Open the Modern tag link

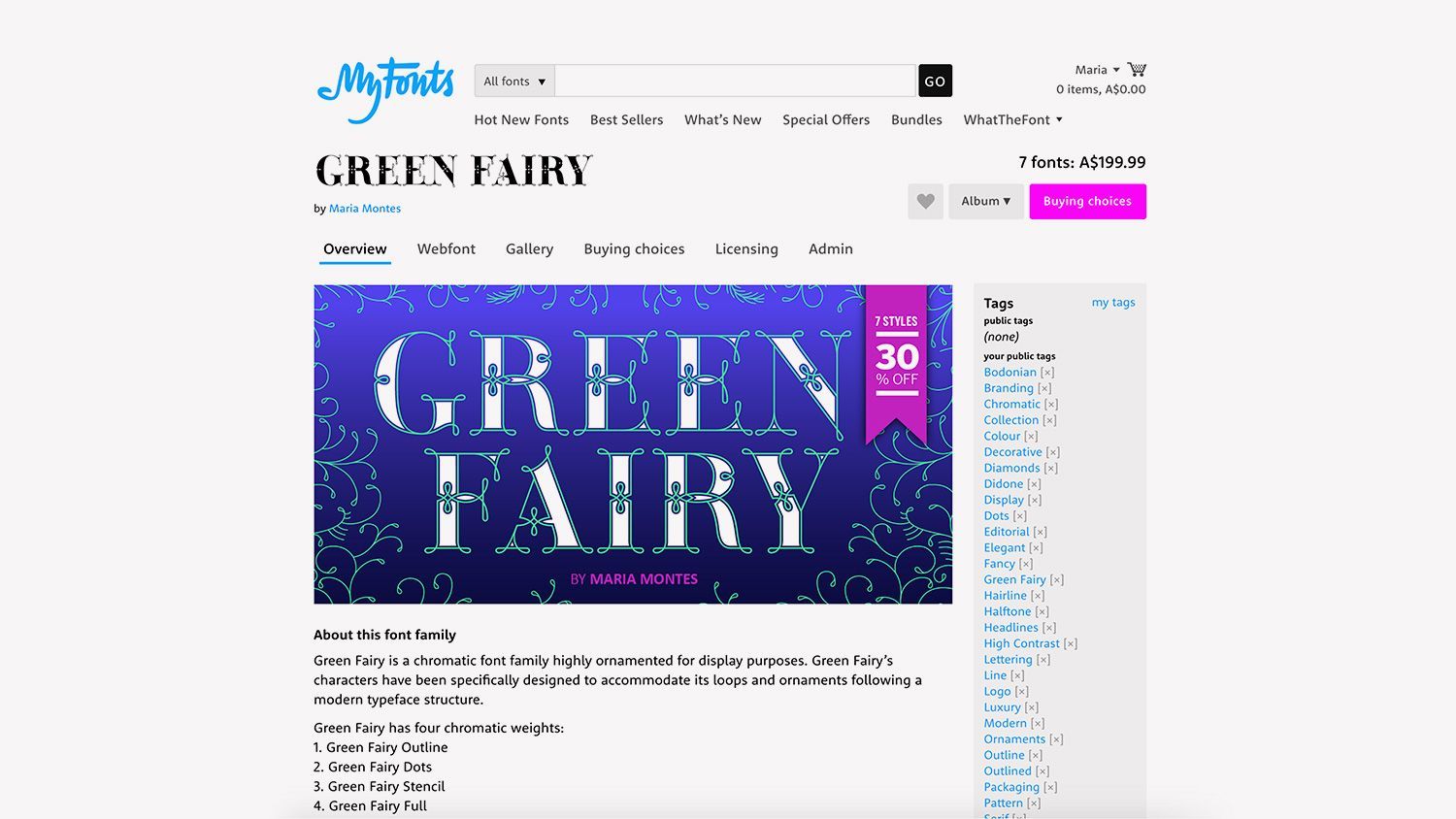tap(1006, 724)
